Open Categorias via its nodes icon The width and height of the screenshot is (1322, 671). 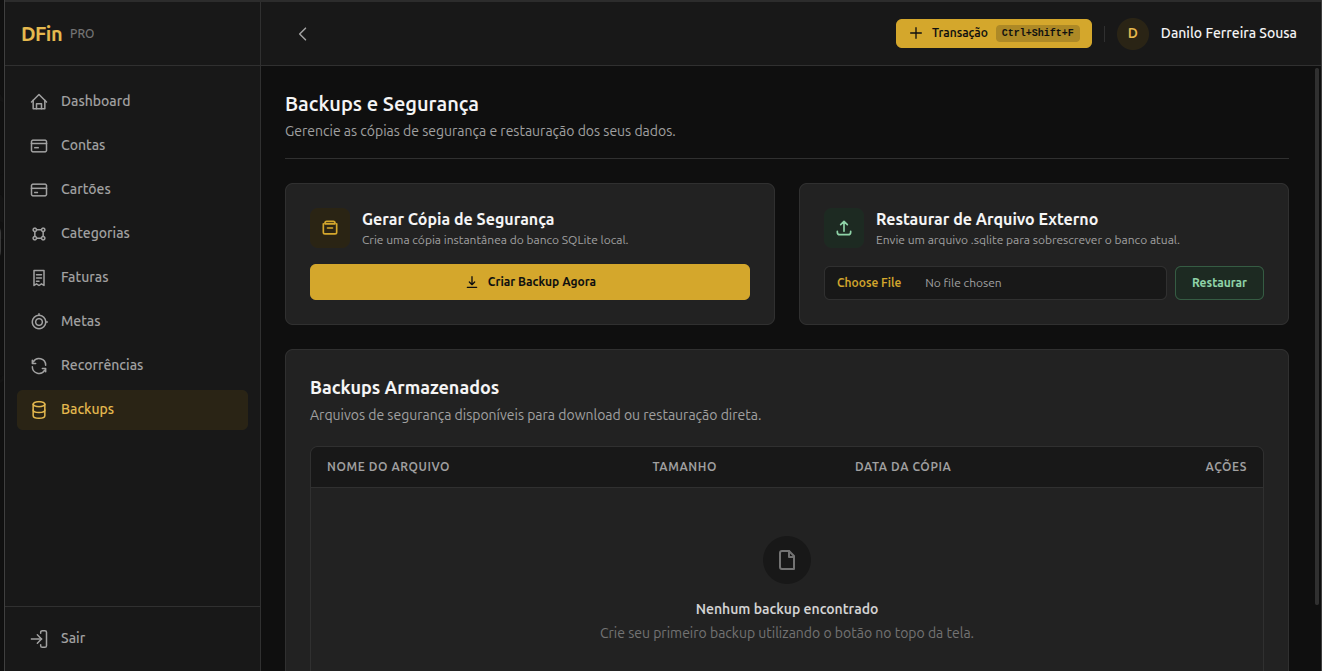pyautogui.click(x=39, y=233)
